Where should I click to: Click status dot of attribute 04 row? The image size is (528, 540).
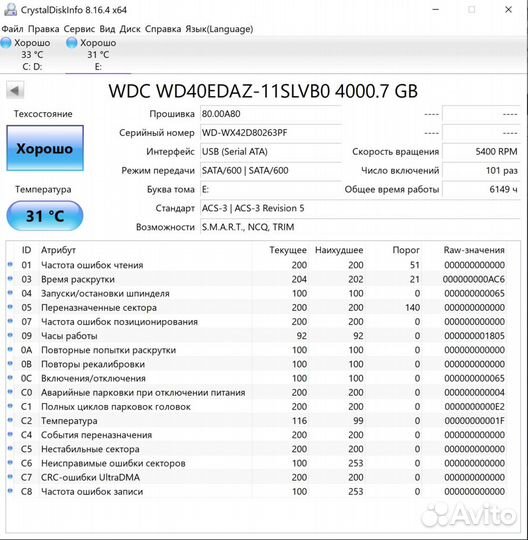10,293
